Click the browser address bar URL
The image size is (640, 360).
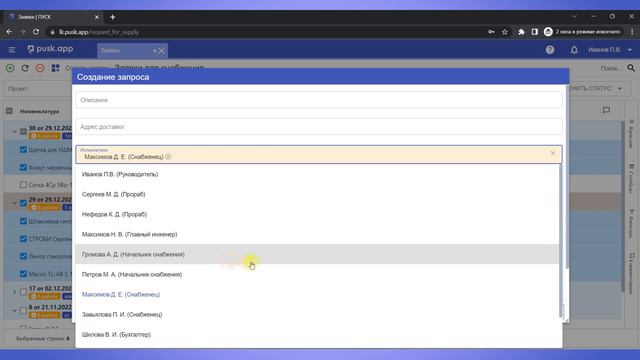[x=99, y=32]
